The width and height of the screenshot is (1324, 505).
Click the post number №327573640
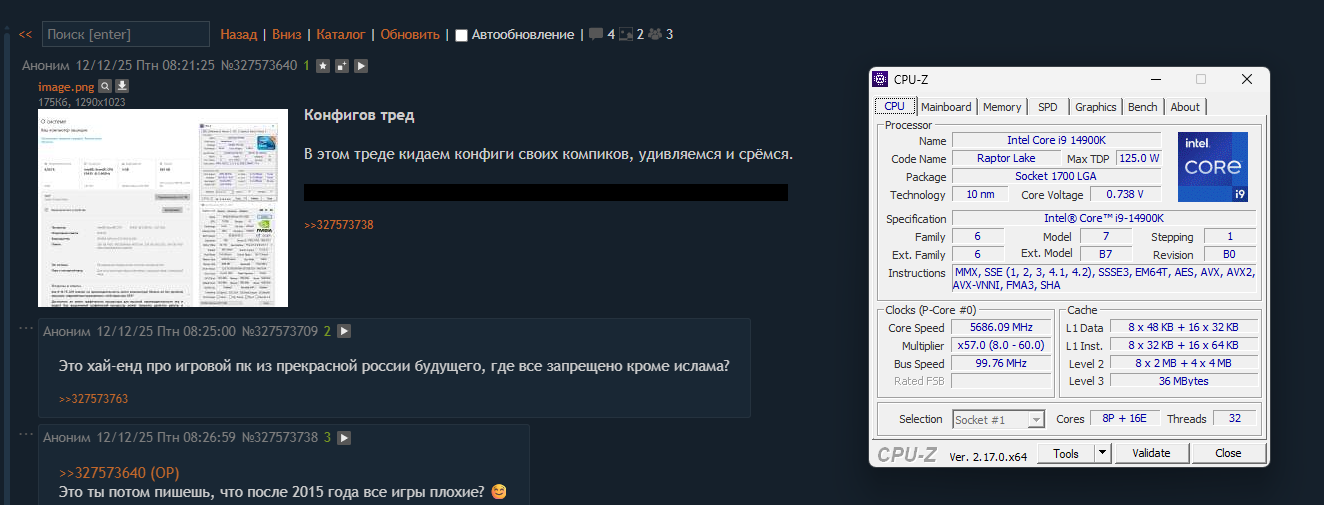click(x=258, y=66)
